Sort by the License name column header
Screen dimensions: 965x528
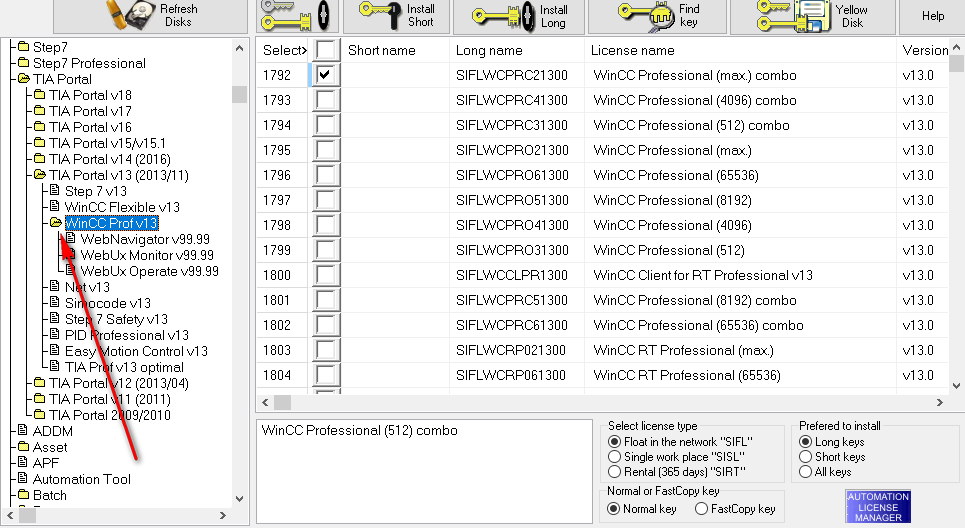[633, 50]
